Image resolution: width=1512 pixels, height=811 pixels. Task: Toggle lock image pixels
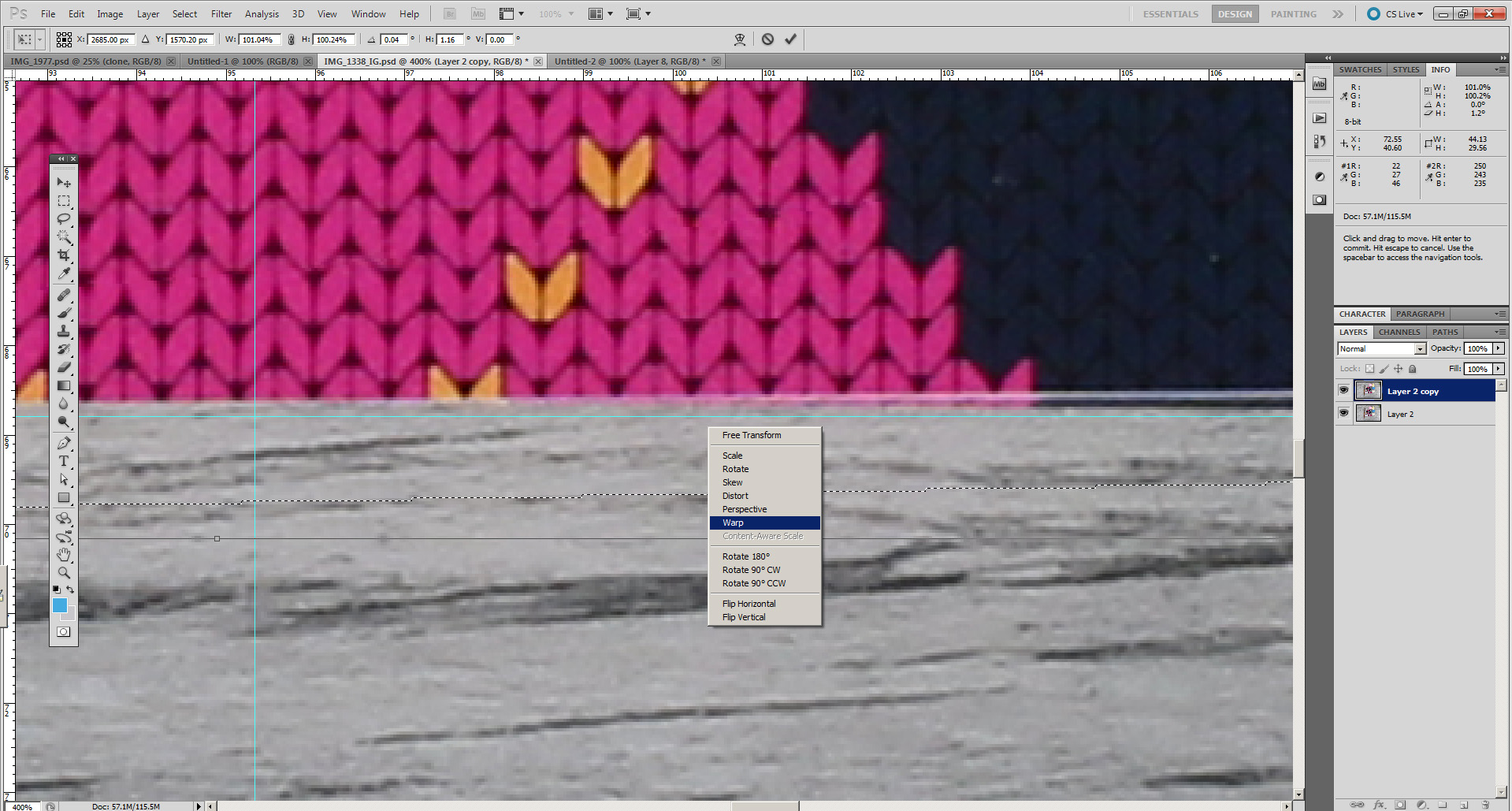1384,369
